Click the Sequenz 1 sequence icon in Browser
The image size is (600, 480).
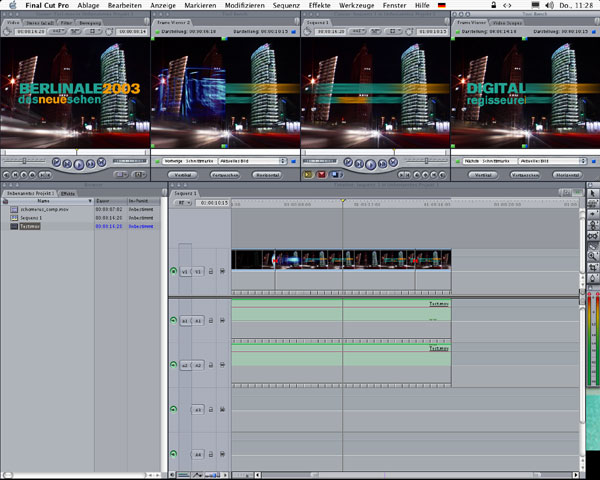(x=14, y=218)
